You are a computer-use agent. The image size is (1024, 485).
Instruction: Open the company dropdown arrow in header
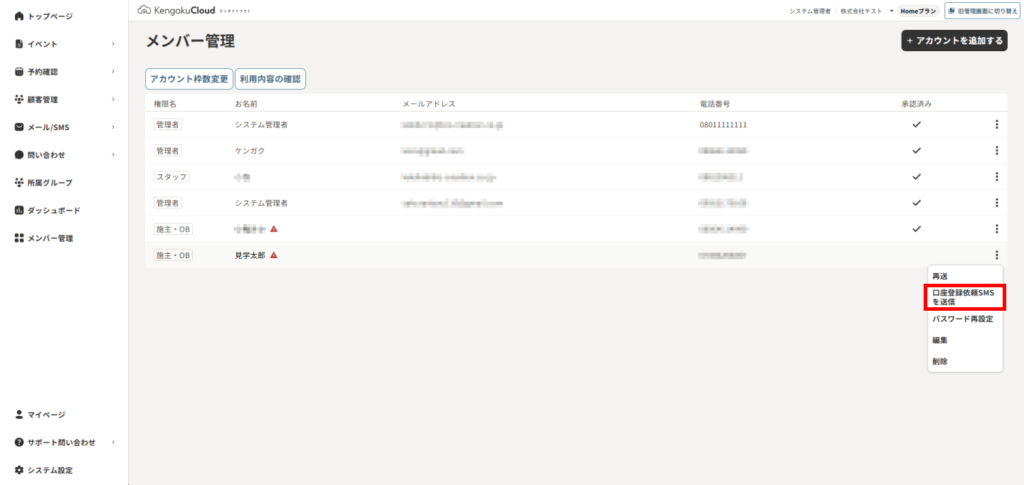click(891, 10)
